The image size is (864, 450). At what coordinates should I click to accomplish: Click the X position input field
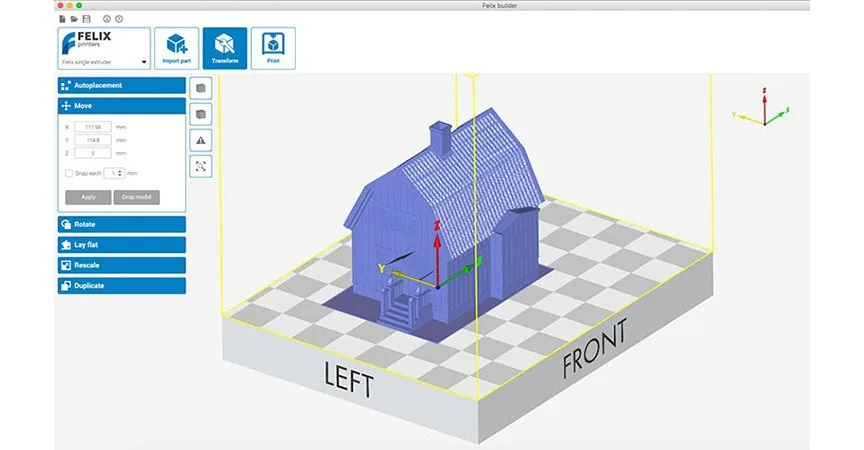tap(93, 127)
